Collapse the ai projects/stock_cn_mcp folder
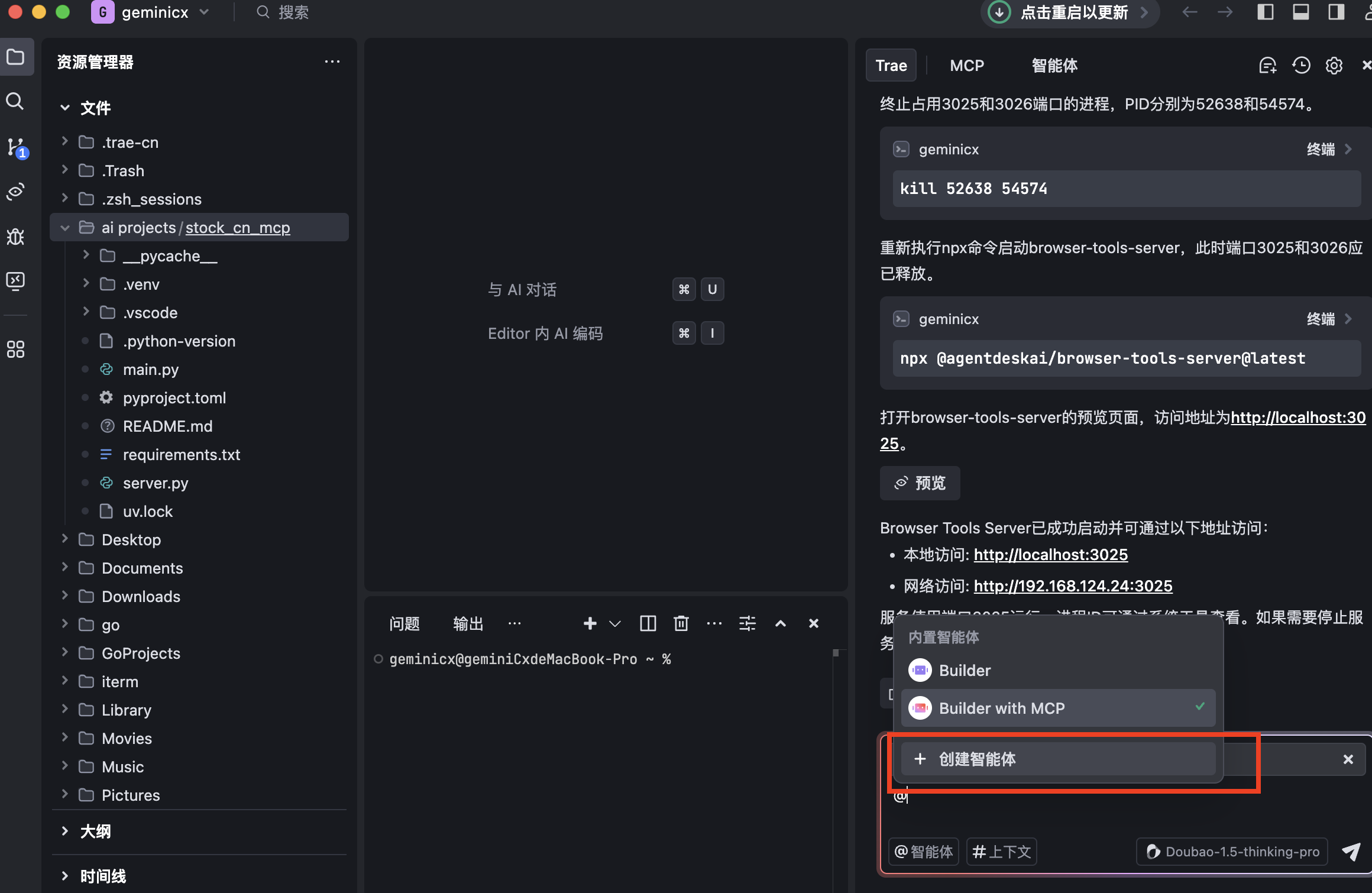This screenshot has width=1372, height=893. coord(65,228)
